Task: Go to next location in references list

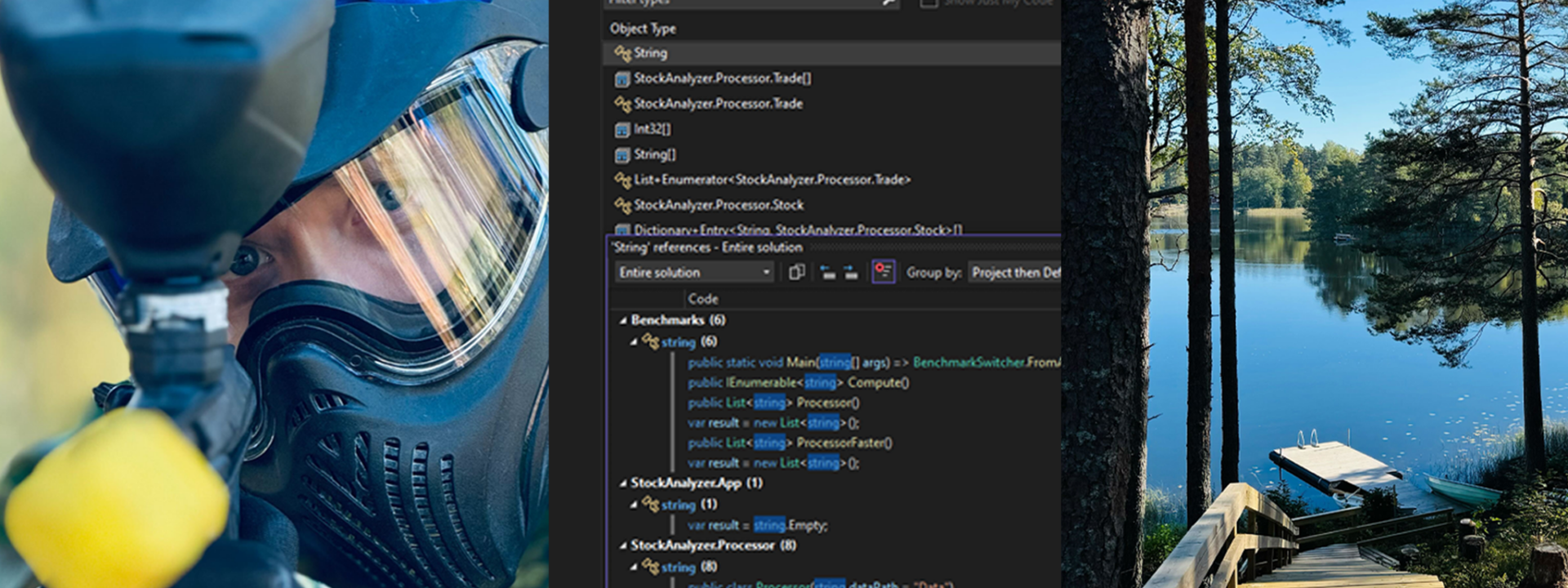Action: point(851,273)
